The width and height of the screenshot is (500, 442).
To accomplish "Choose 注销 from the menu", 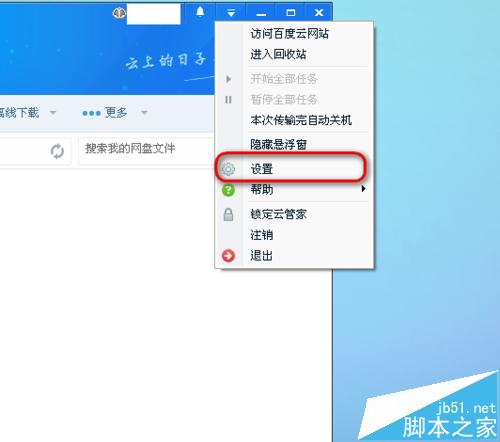I will point(262,235).
